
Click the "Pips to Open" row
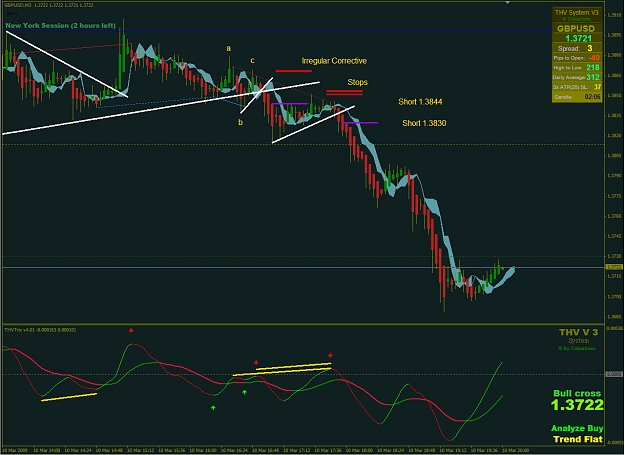click(x=577, y=58)
